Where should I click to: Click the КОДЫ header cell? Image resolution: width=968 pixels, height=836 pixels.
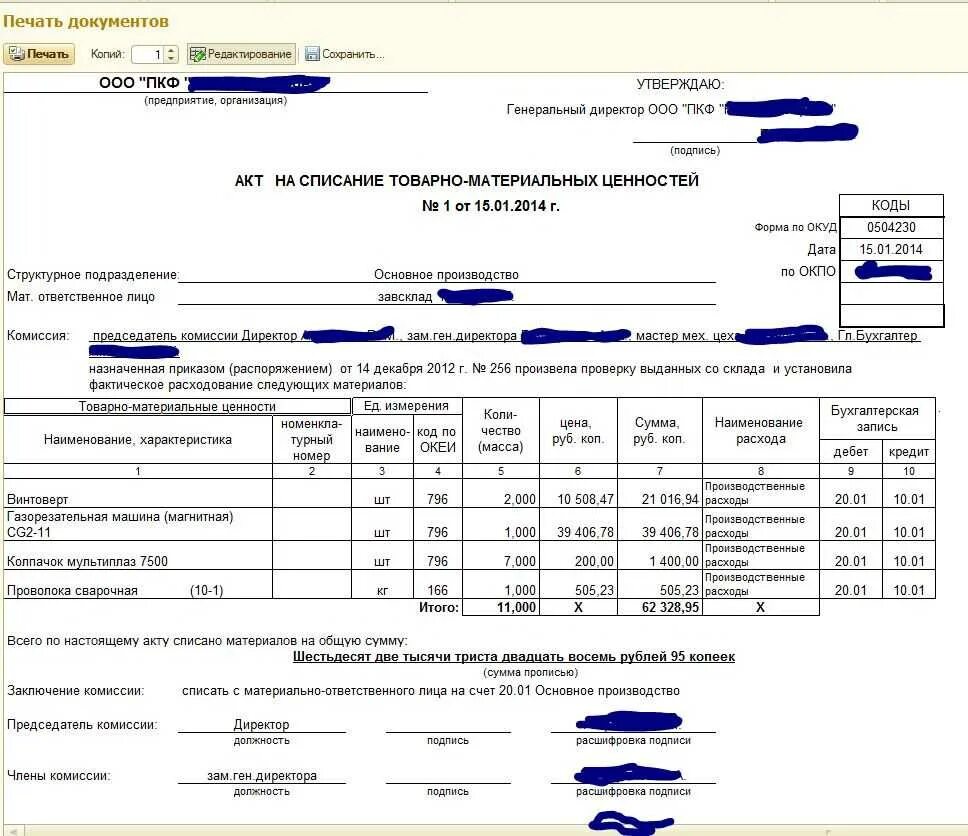891,206
